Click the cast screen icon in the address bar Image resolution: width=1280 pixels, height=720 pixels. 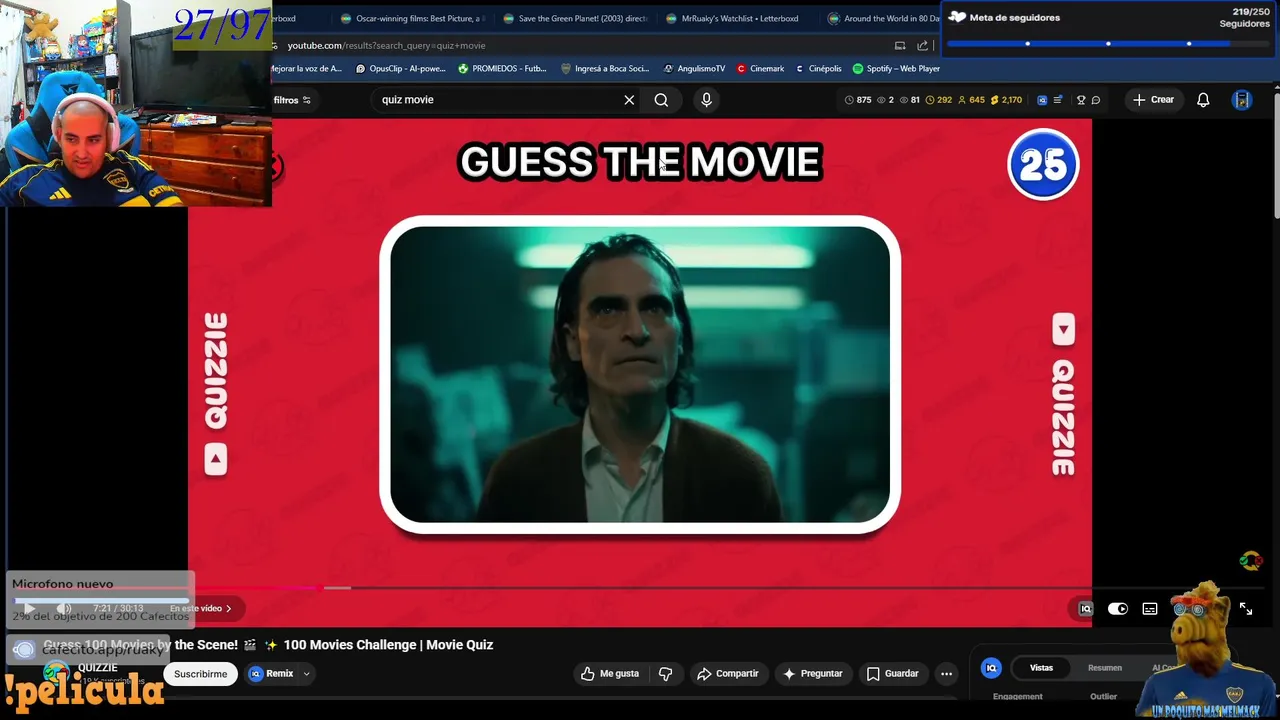tap(899, 45)
